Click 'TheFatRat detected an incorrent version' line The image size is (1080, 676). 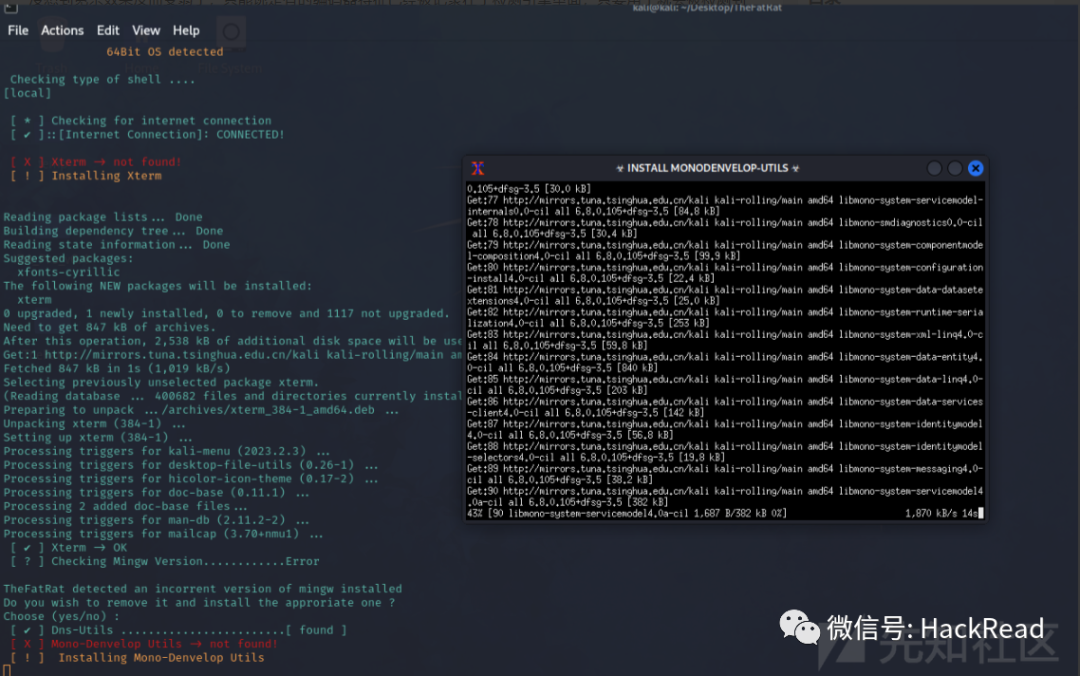[x=202, y=589]
